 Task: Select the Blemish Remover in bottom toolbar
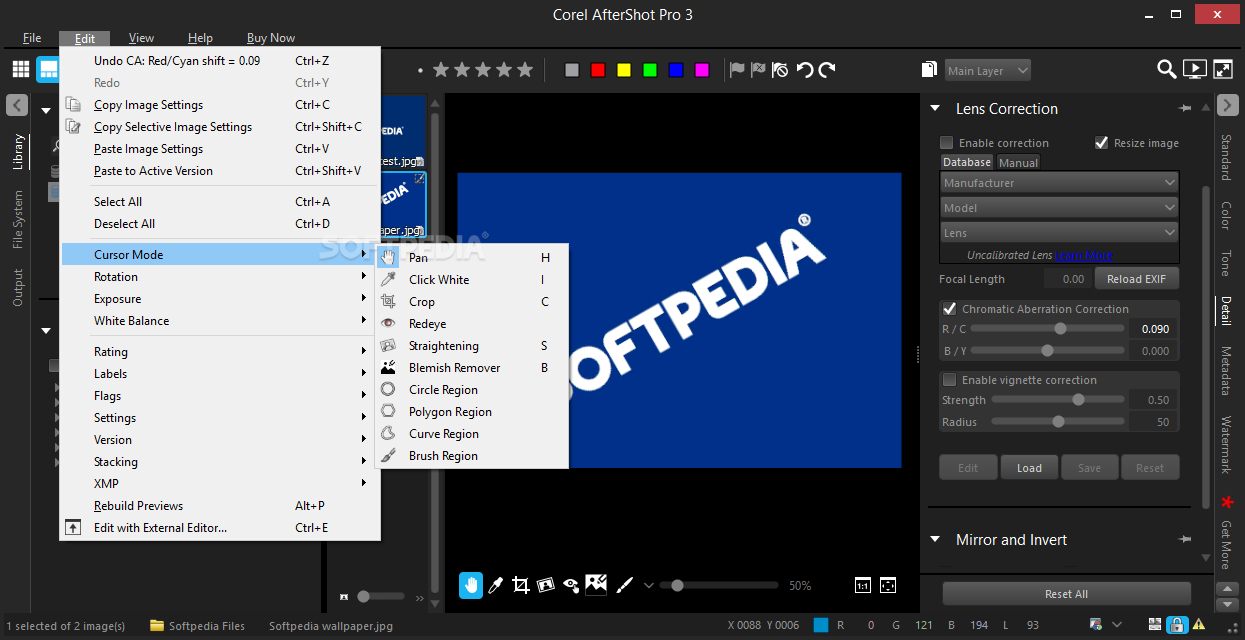click(597, 585)
